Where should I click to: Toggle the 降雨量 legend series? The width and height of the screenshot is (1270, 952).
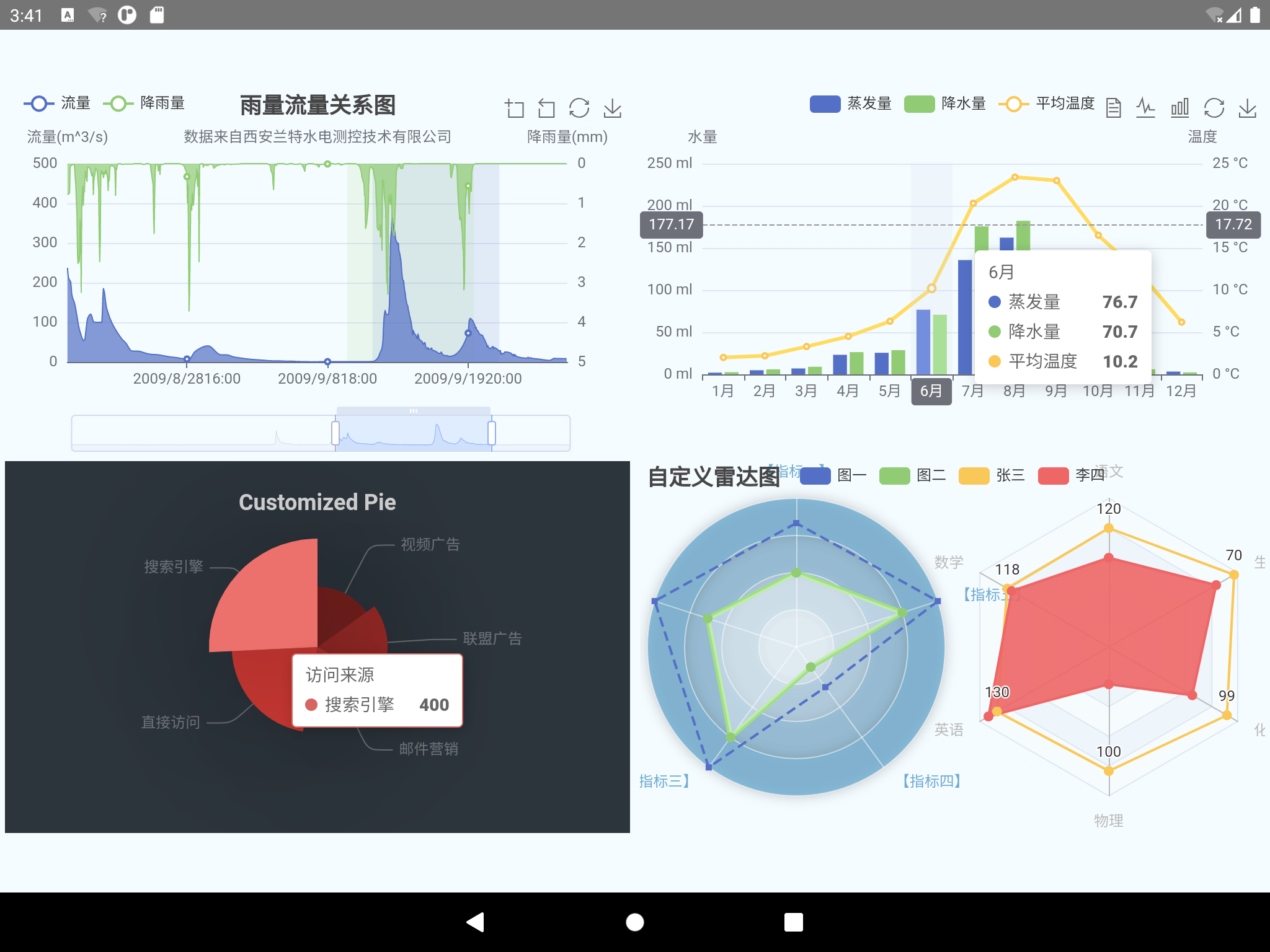tap(144, 104)
